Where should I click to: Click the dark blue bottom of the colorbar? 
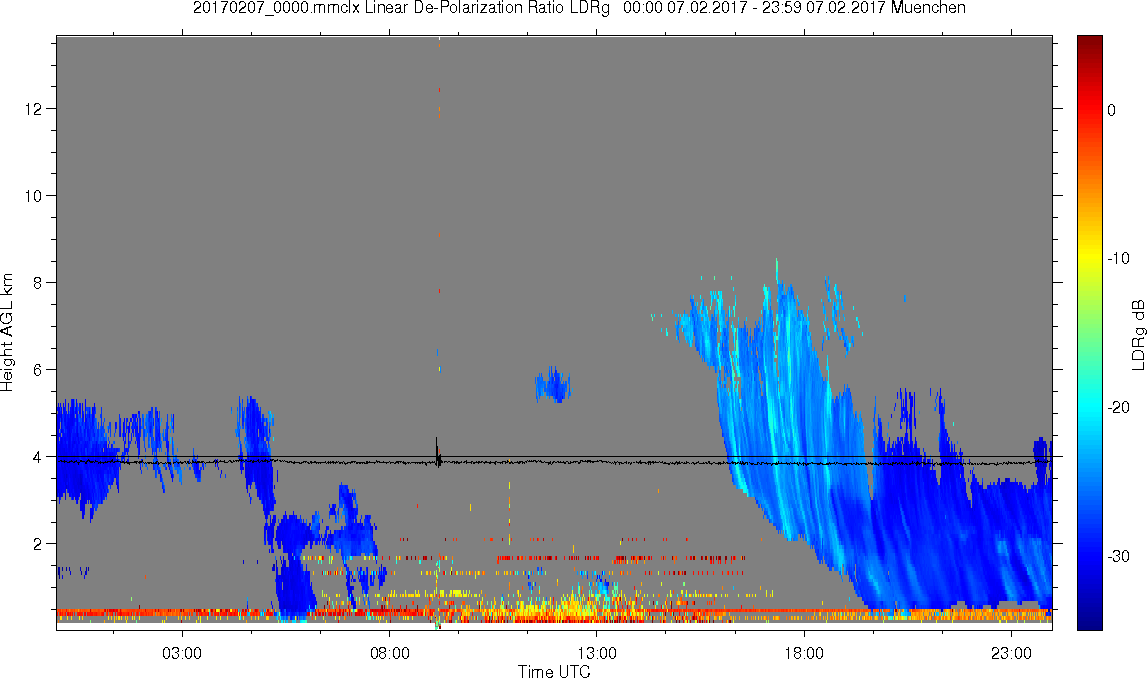tap(1090, 618)
